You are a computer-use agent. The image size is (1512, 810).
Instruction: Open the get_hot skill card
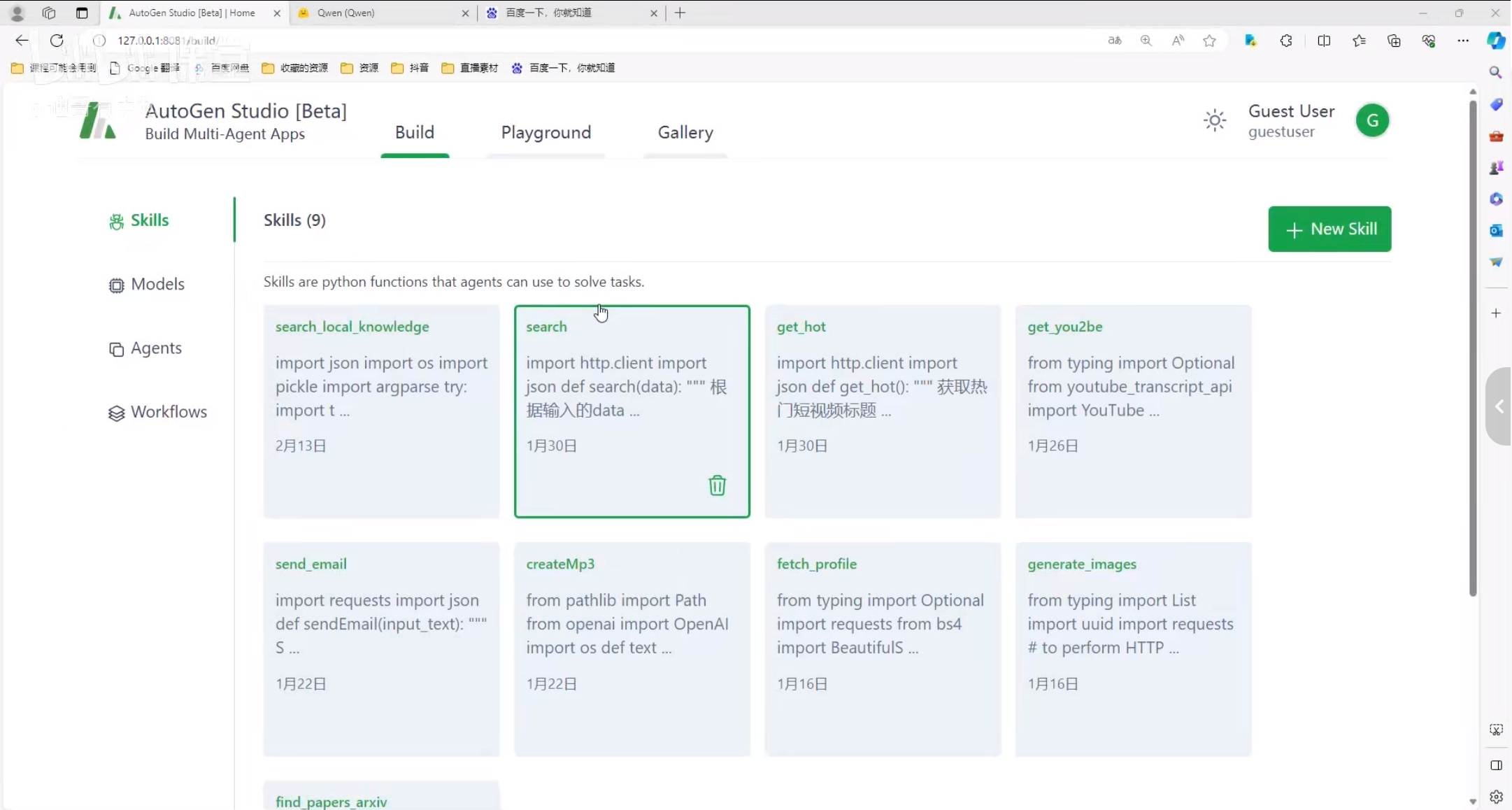tap(883, 411)
